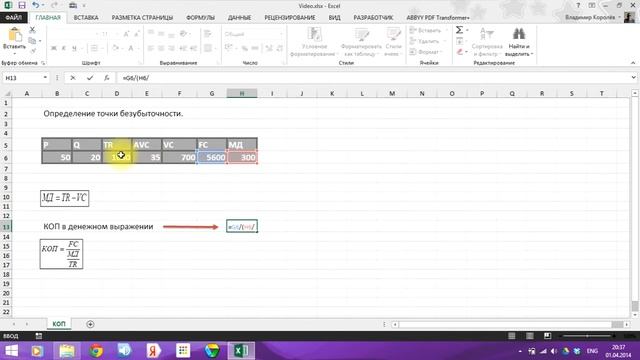Collapse the ribbon with the chevron
Screen dimensions: 640x360
click(633, 63)
